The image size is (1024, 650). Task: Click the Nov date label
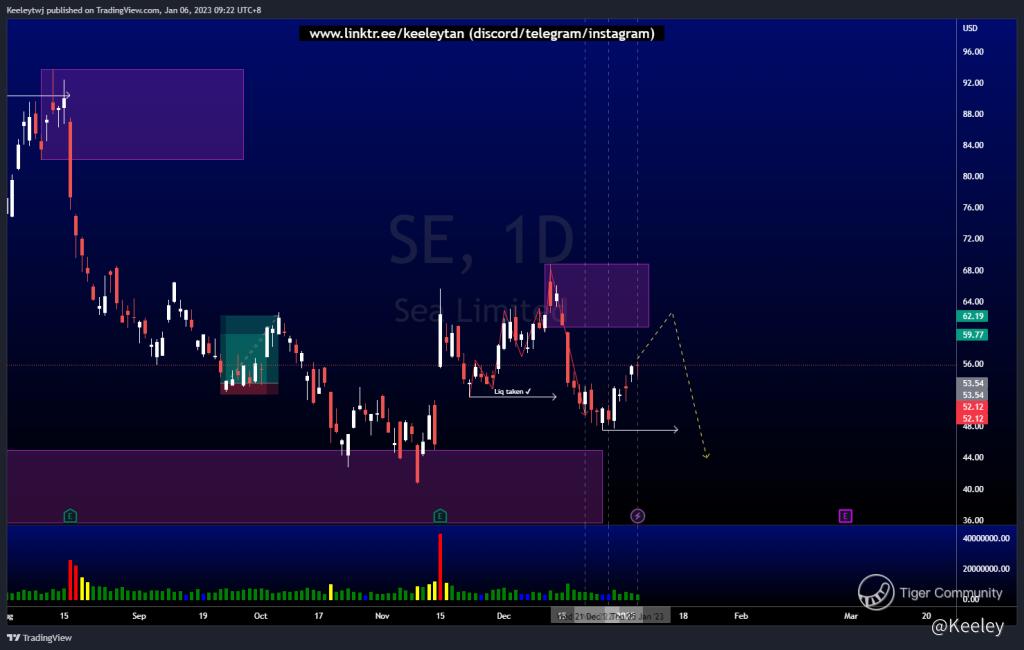[382, 616]
